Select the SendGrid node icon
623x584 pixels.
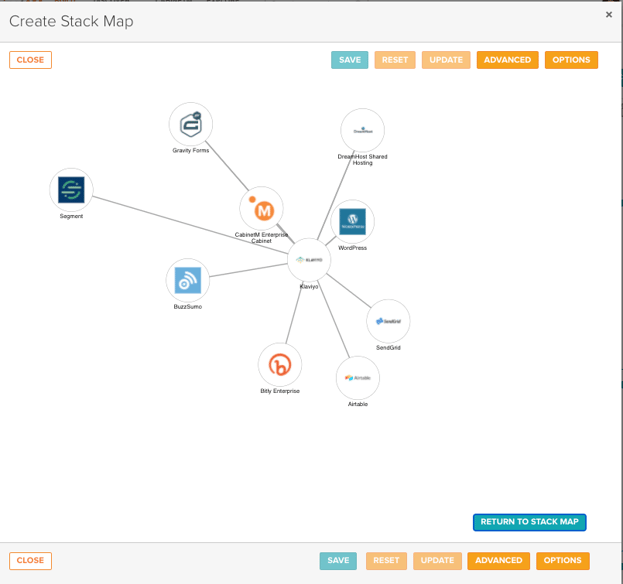click(x=388, y=321)
